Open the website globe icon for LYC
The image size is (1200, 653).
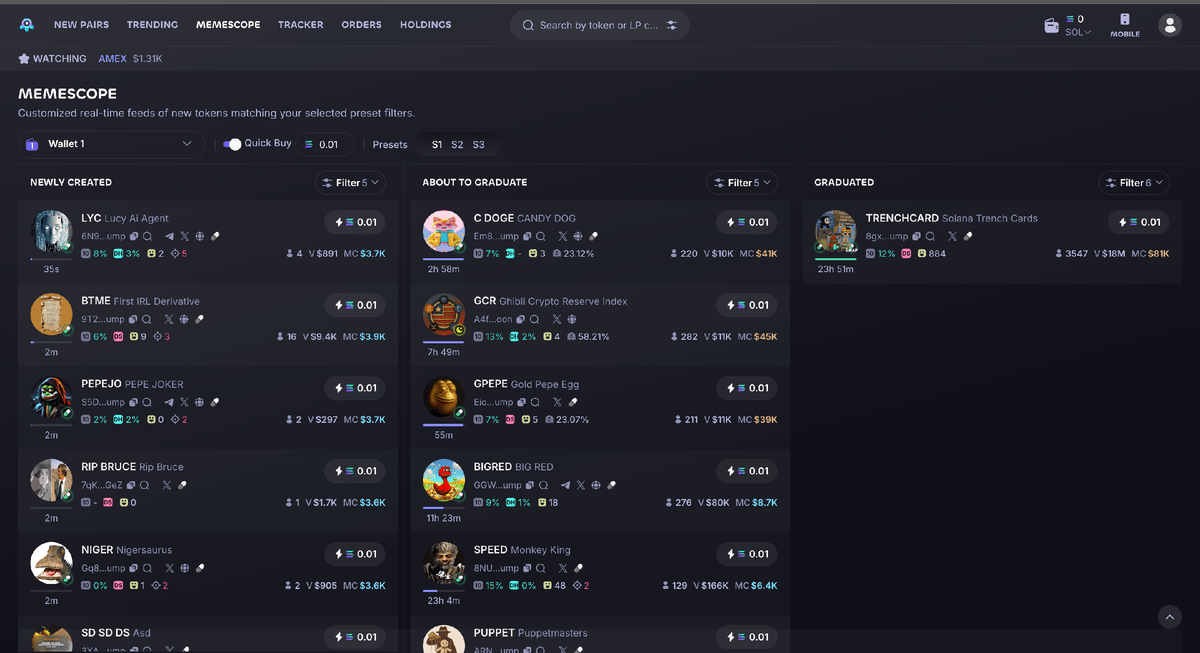coord(199,236)
